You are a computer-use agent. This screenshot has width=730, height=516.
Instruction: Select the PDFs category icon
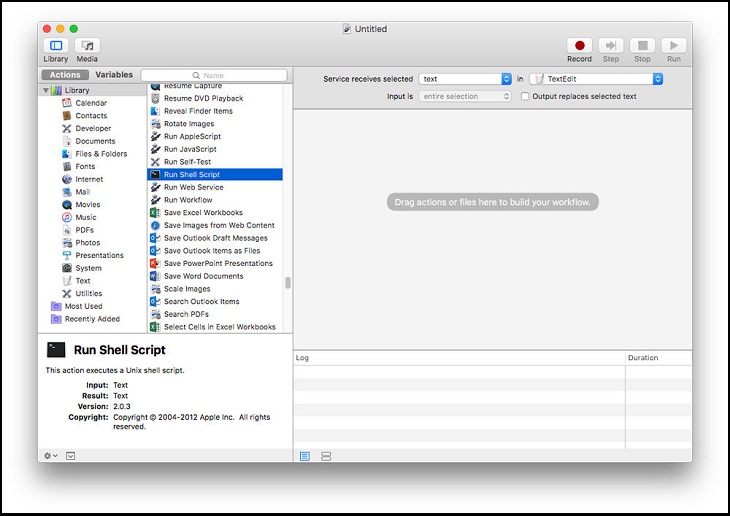(67, 230)
